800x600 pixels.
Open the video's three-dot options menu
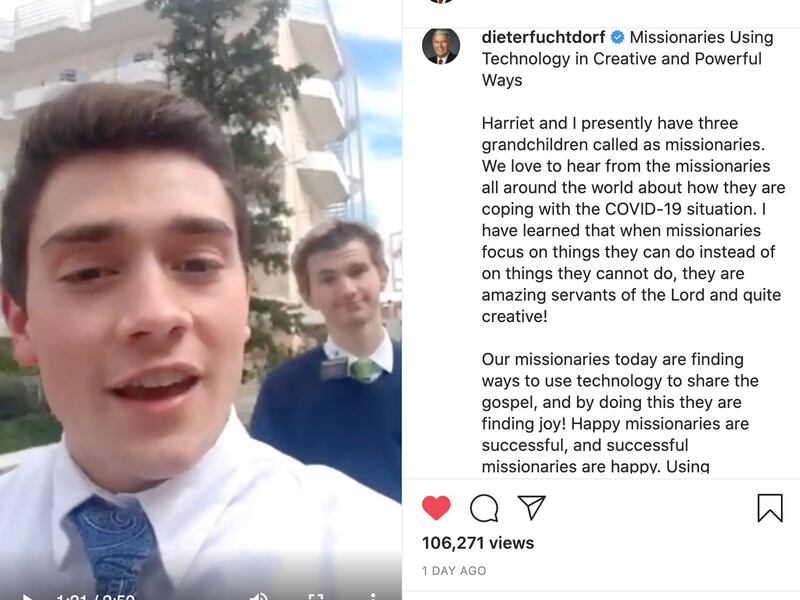point(373,596)
